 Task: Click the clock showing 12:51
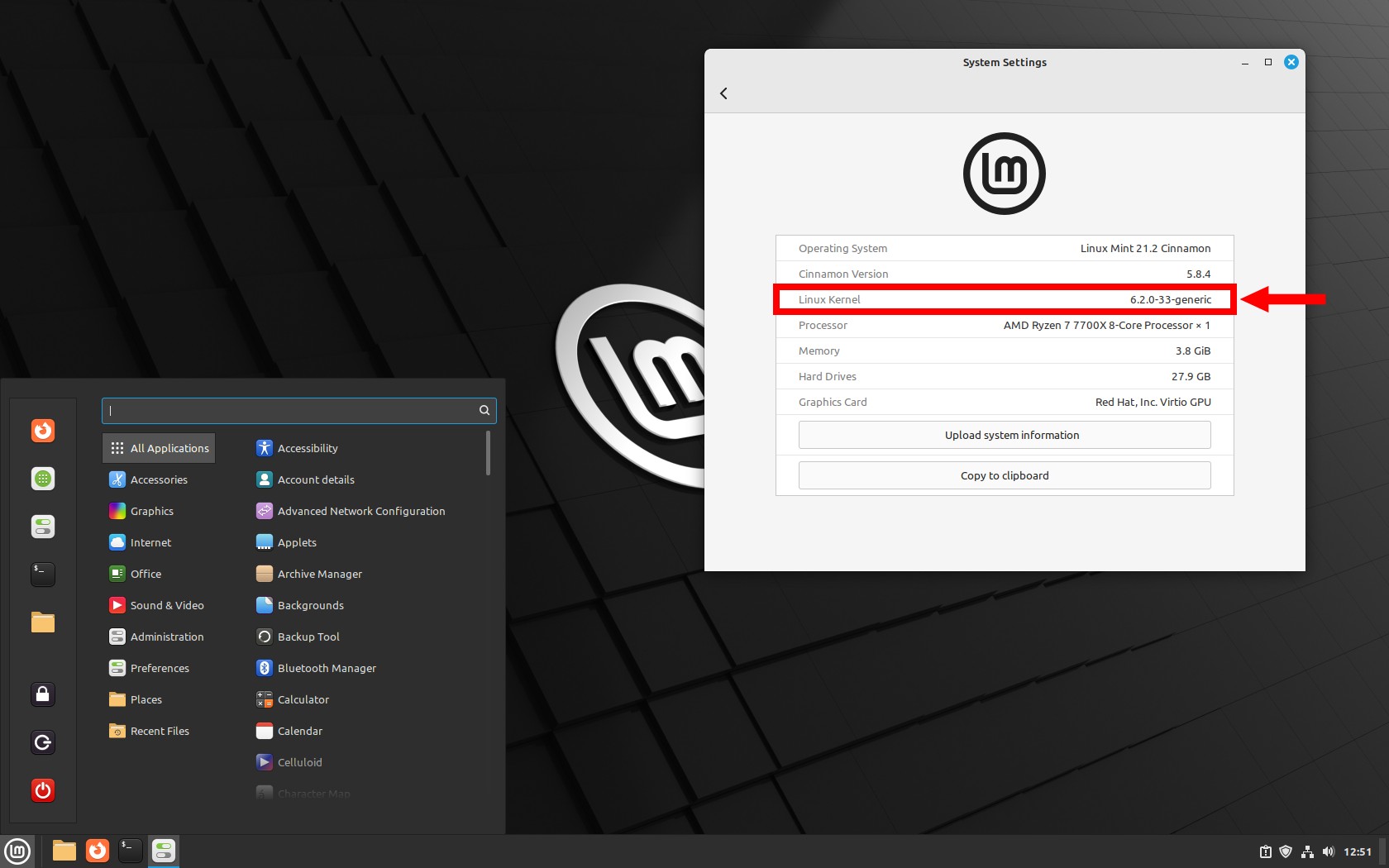pos(1358,851)
